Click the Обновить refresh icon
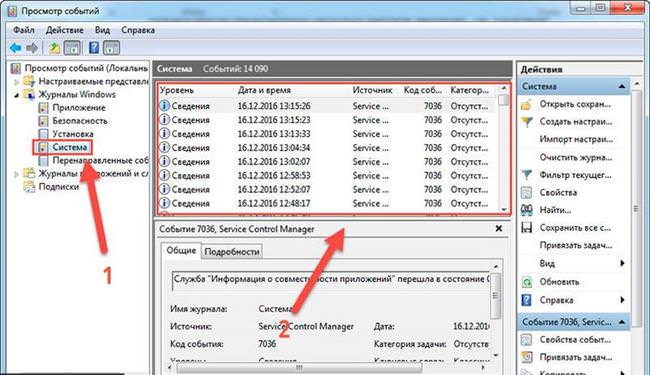 point(526,282)
